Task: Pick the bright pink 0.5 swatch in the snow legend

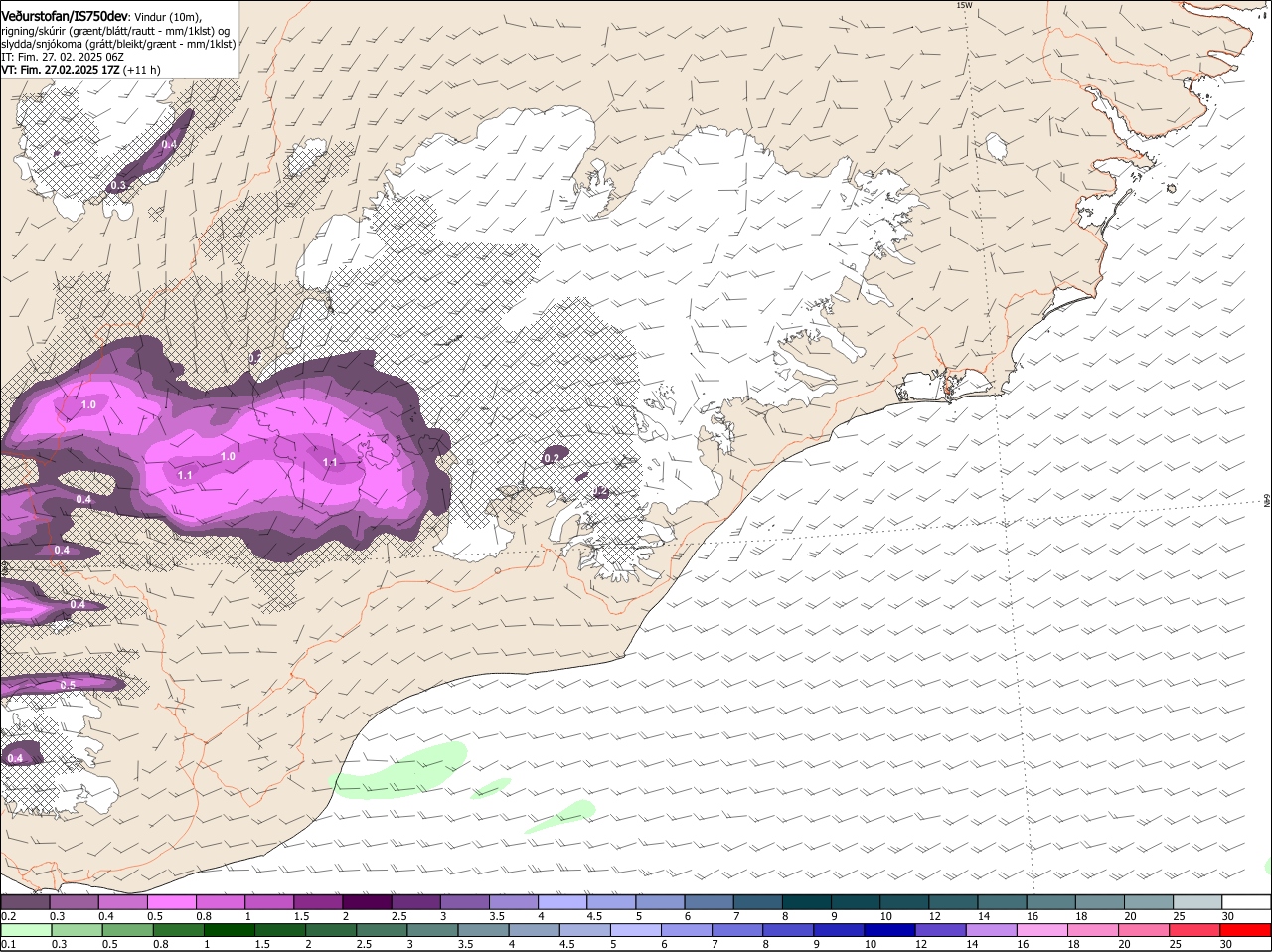Action: click(171, 902)
